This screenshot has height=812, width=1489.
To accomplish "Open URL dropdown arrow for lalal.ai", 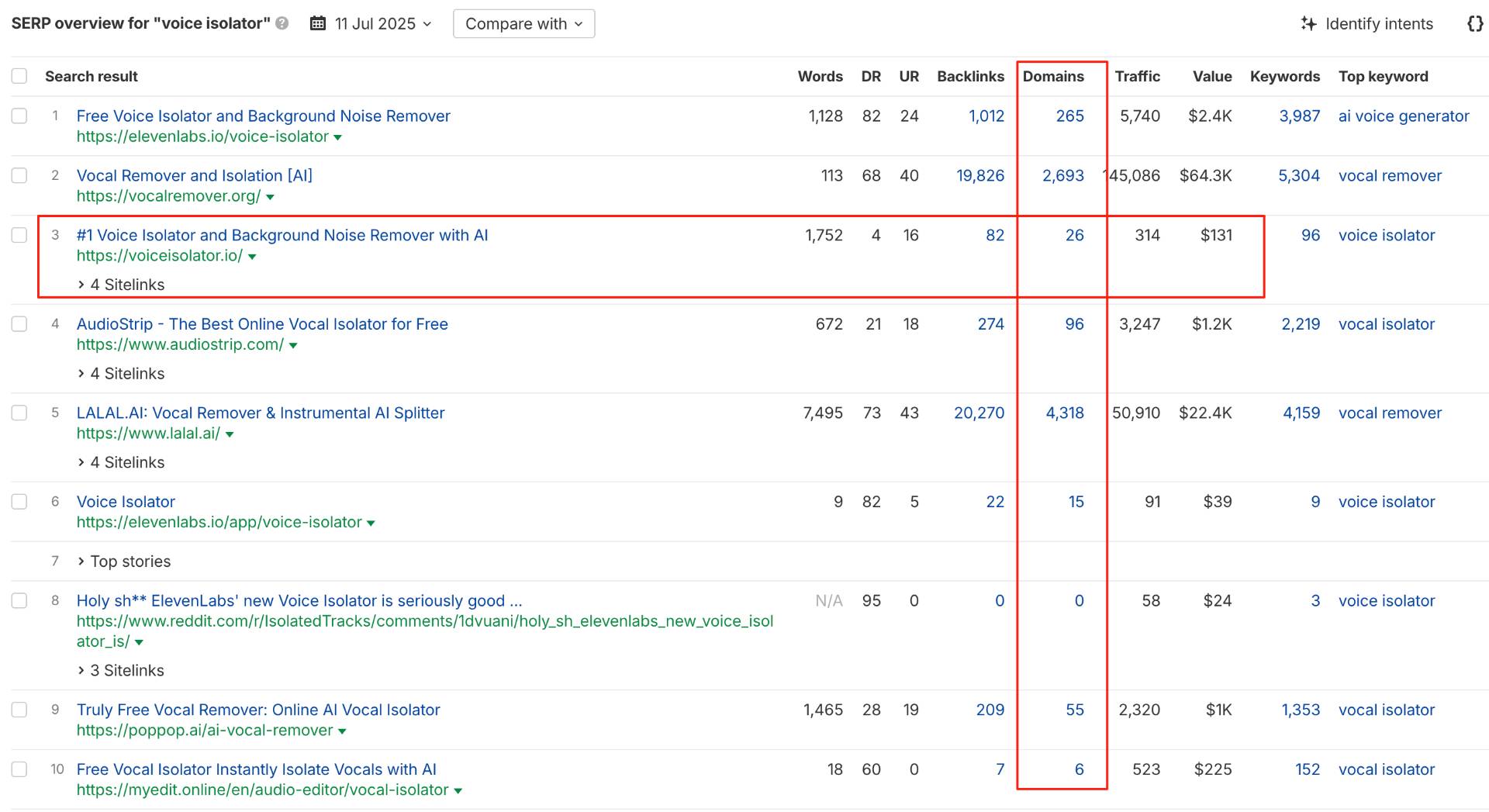I will 230,434.
